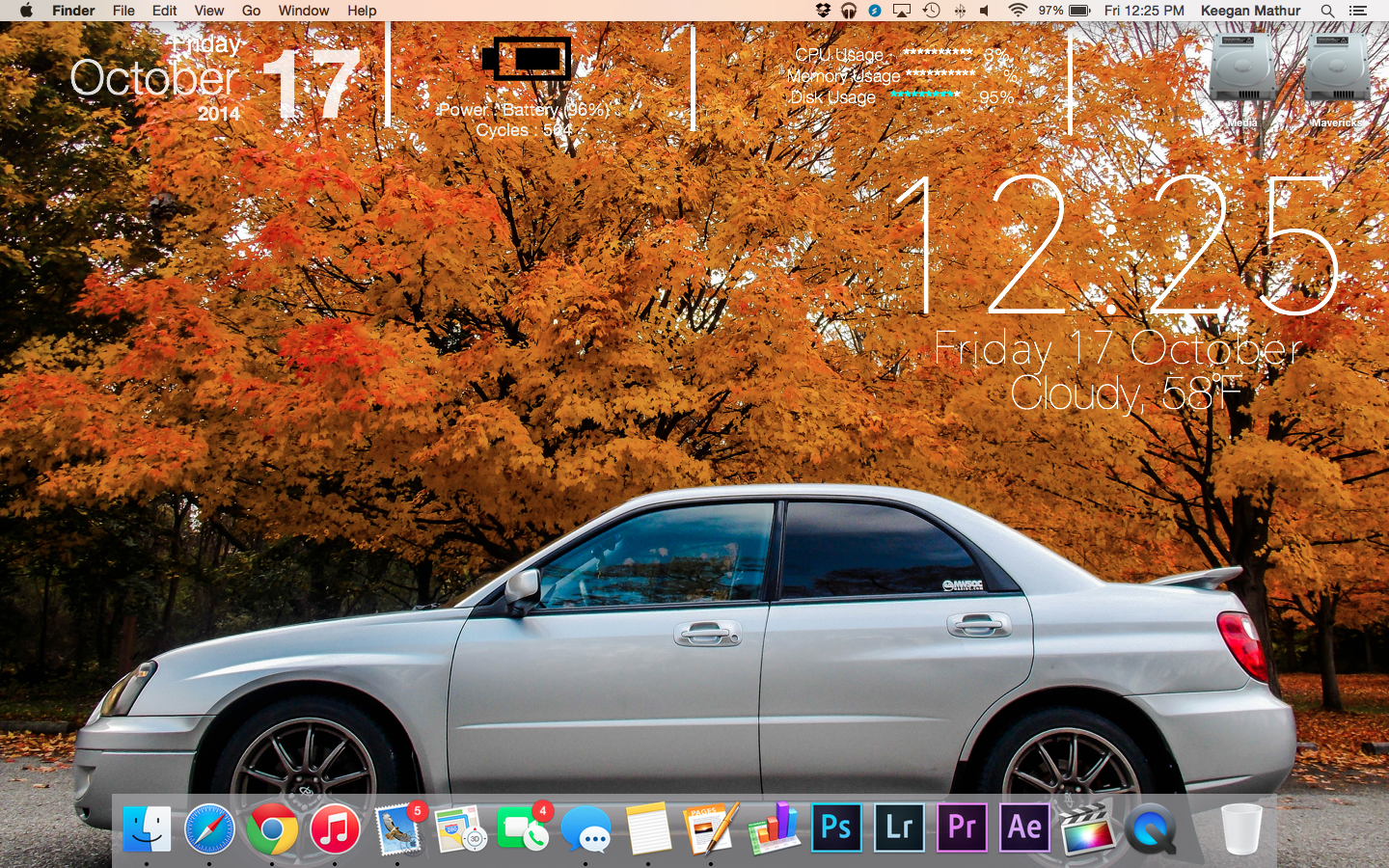Click the battery widget graphic
The width and height of the screenshot is (1389, 868).
[528, 60]
